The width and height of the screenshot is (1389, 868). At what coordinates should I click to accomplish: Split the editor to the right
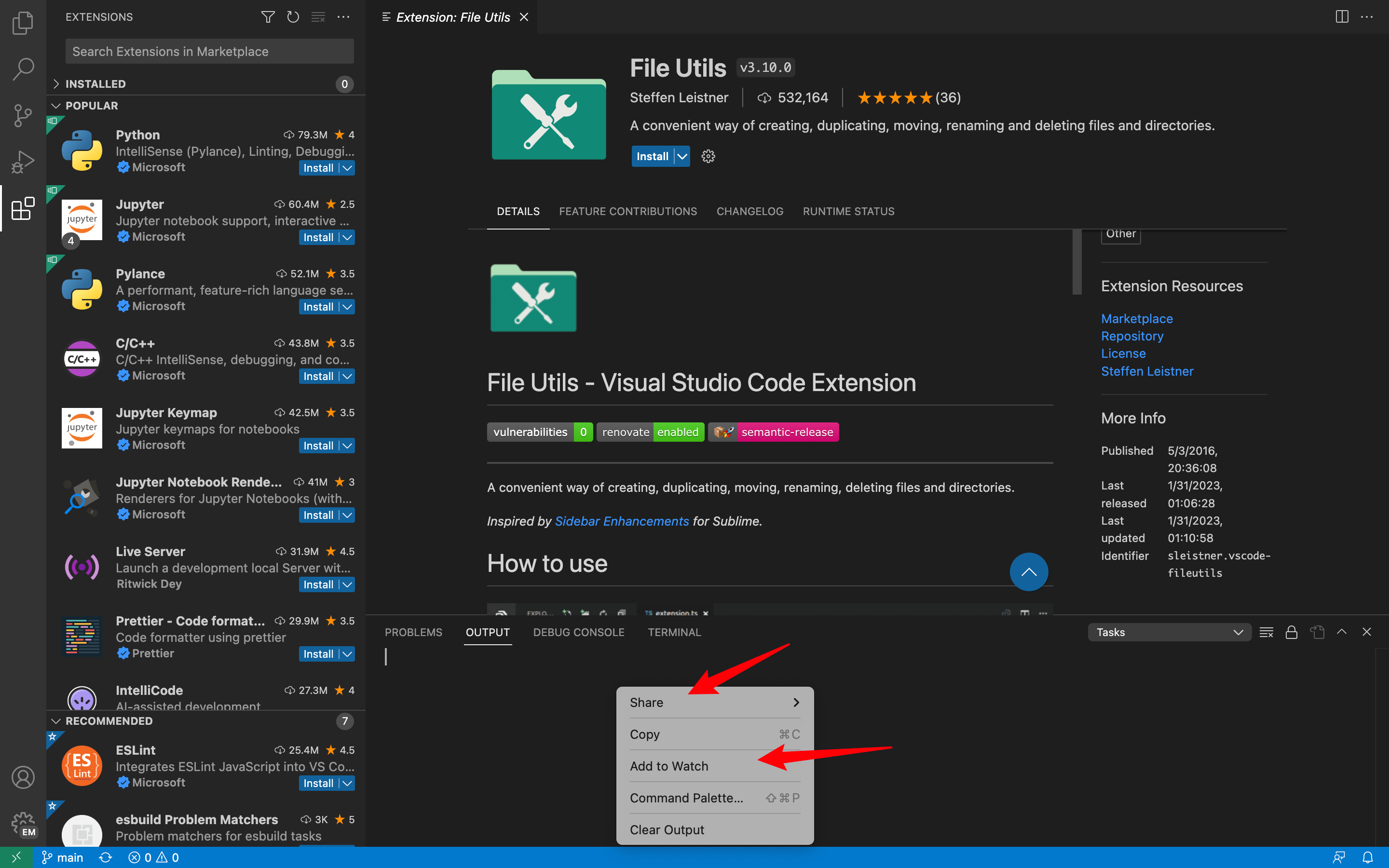click(x=1342, y=17)
